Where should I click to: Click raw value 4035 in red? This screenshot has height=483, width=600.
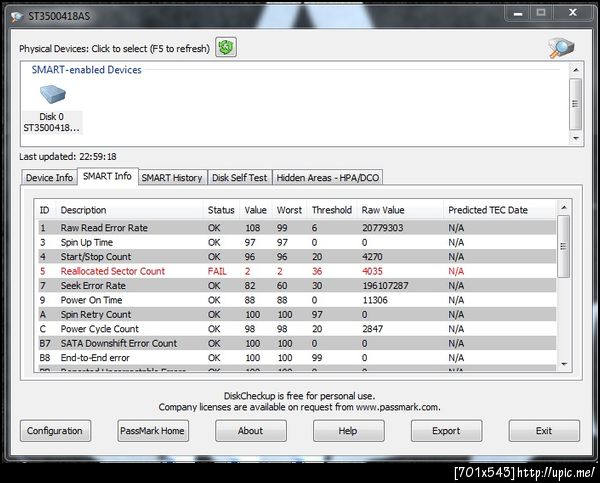click(372, 271)
